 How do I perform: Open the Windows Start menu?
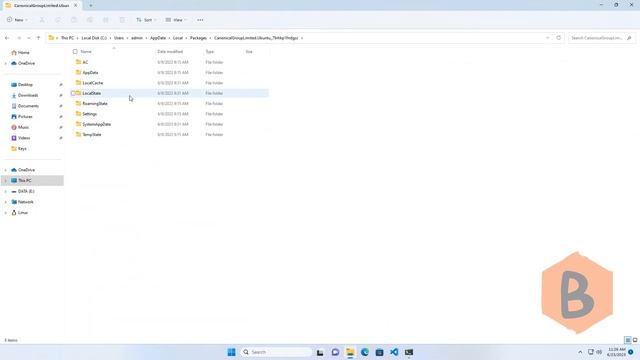231,352
